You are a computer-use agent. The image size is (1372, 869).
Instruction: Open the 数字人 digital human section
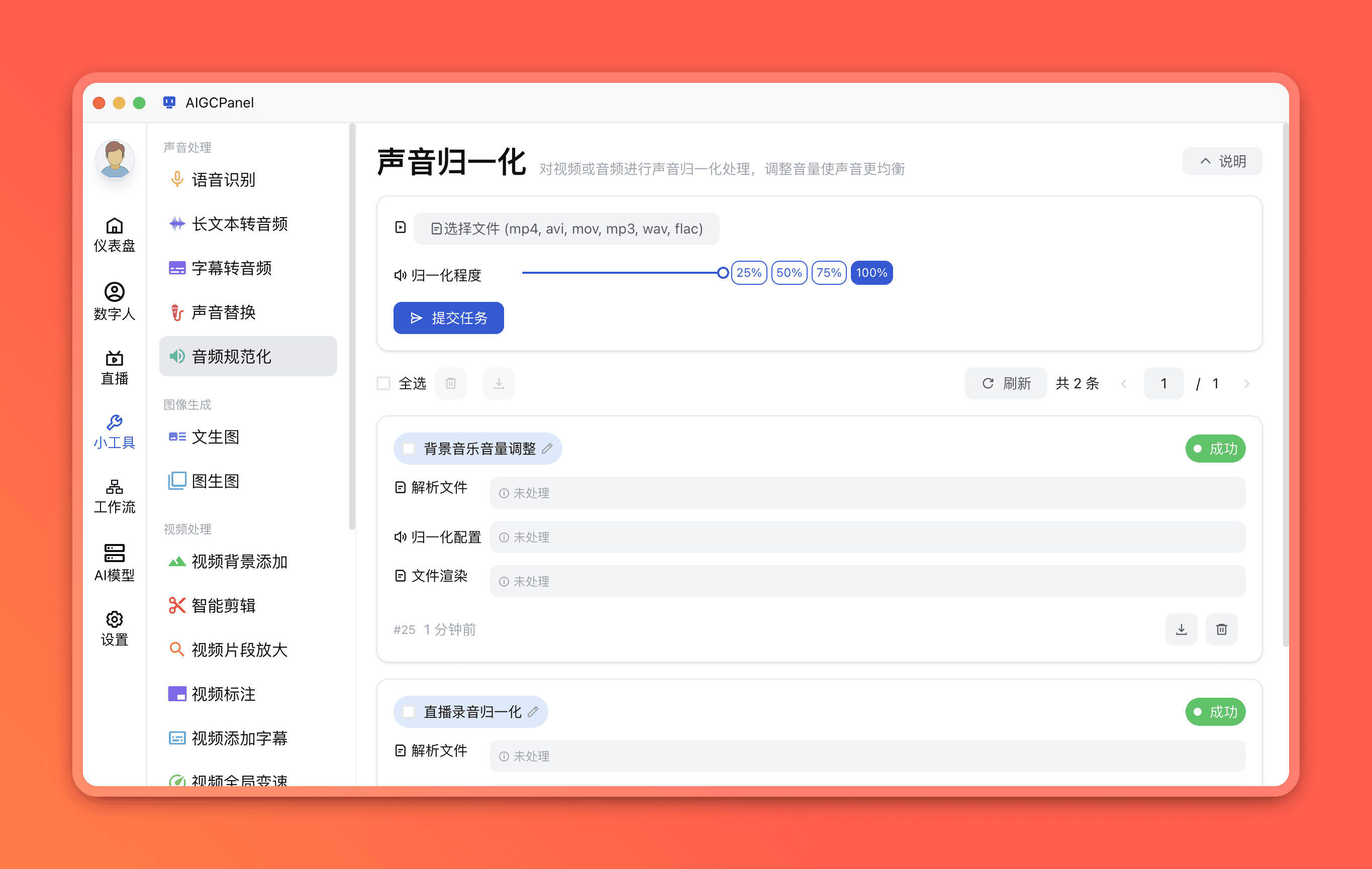[x=114, y=302]
